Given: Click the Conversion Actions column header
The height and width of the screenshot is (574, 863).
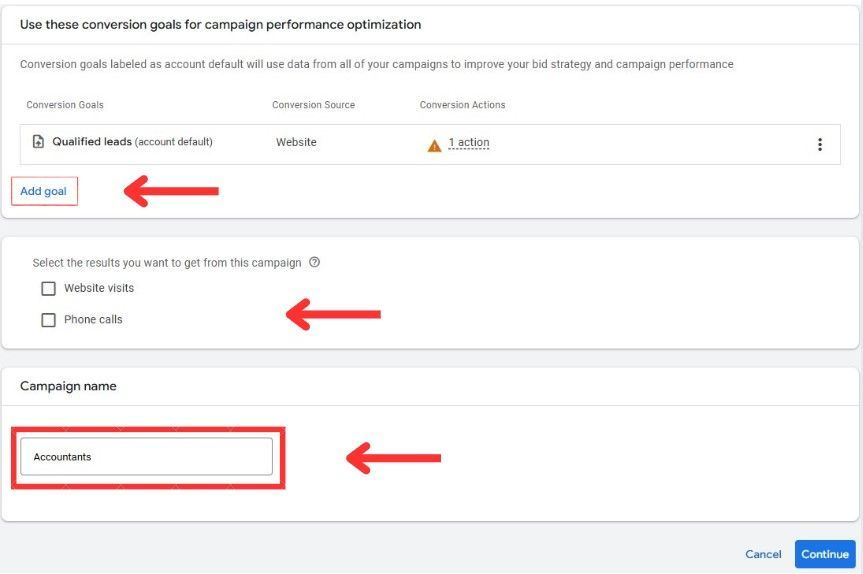Looking at the screenshot, I should point(462,105).
